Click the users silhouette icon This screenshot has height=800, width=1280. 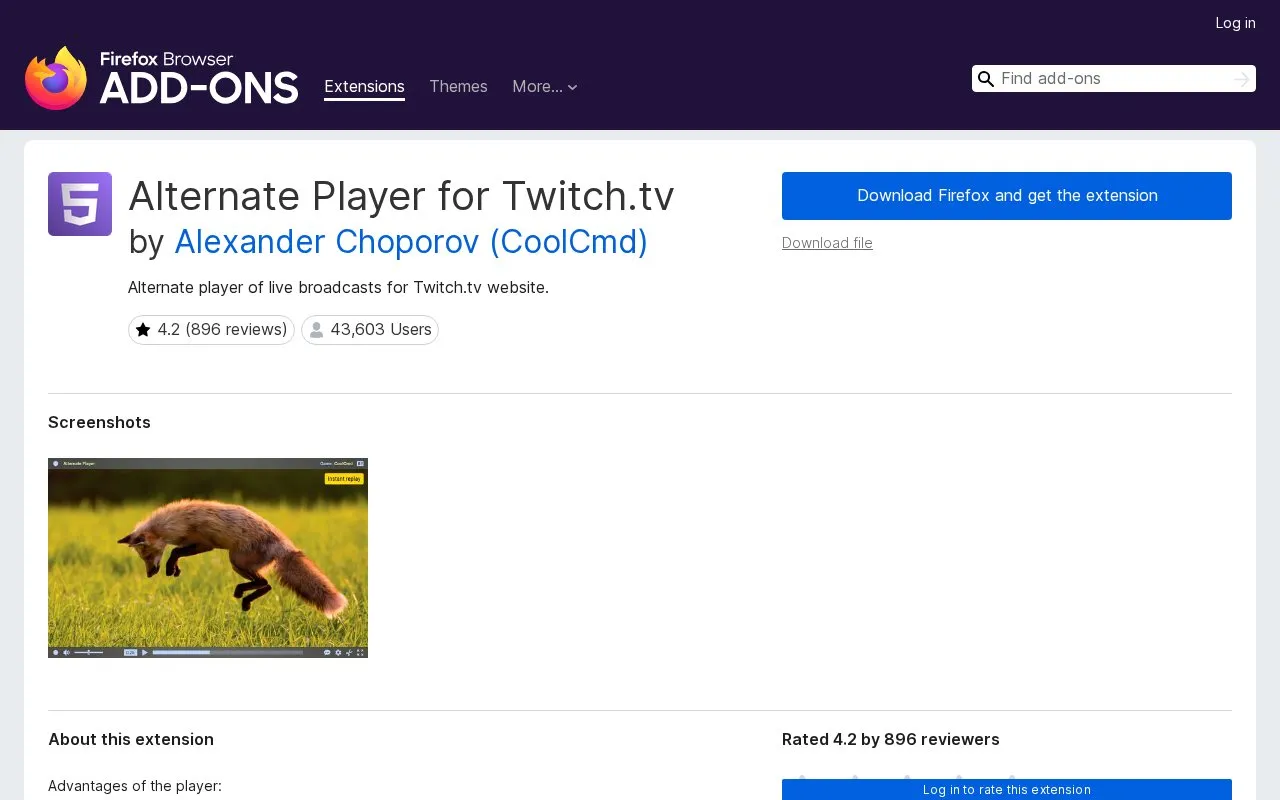pyautogui.click(x=316, y=330)
